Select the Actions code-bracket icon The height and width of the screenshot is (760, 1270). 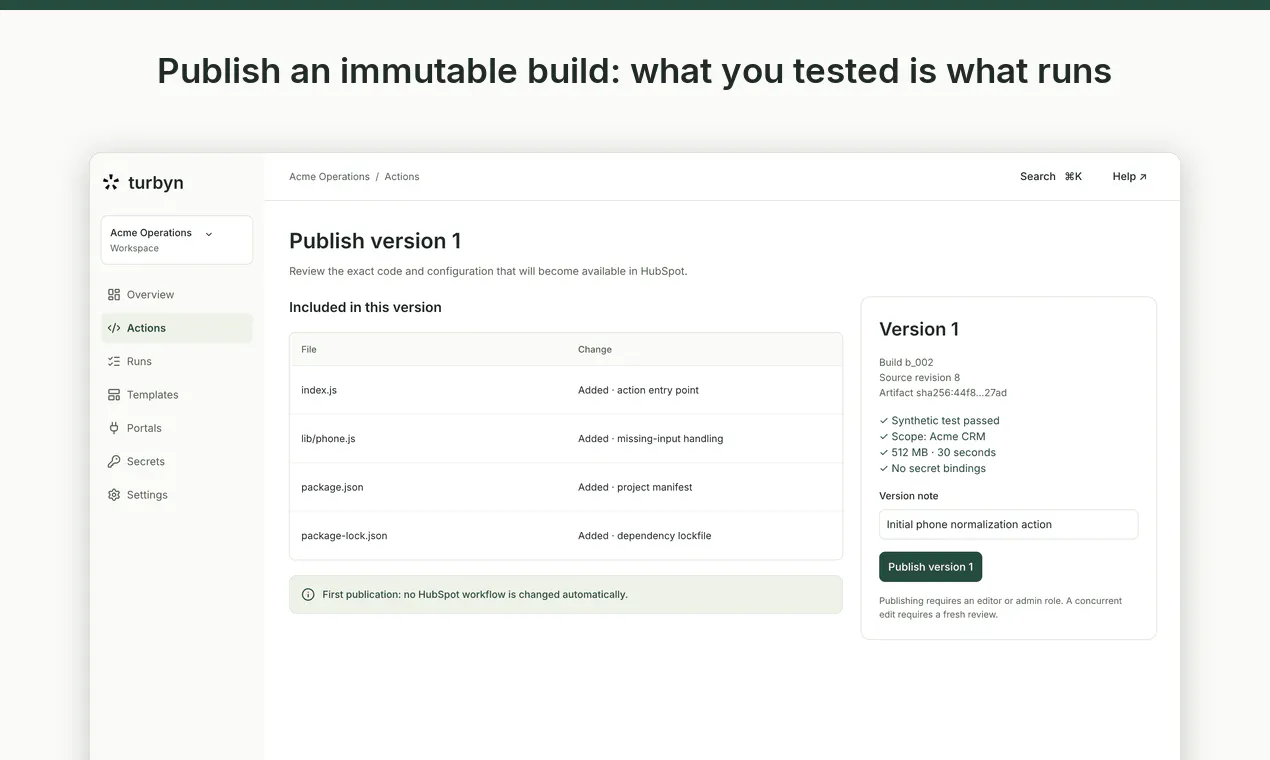[x=114, y=328]
